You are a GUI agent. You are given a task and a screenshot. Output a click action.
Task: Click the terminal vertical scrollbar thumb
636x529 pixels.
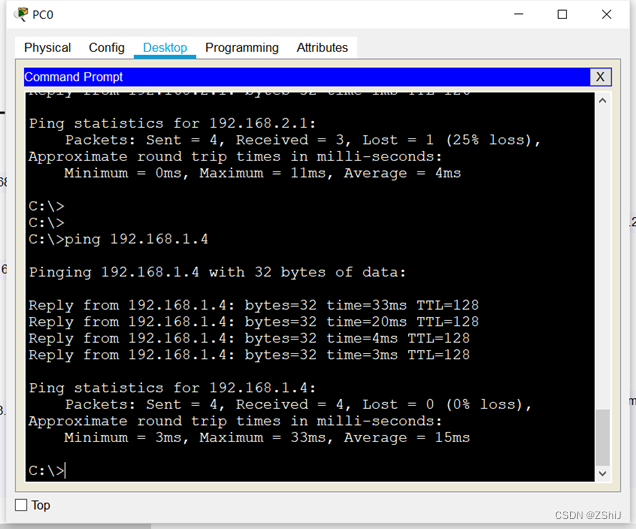coord(603,438)
